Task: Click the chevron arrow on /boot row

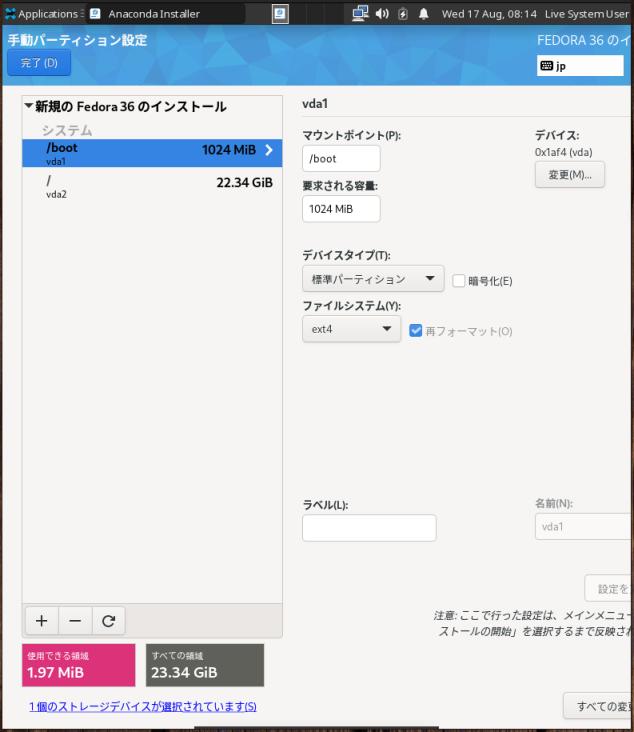Action: [269, 150]
